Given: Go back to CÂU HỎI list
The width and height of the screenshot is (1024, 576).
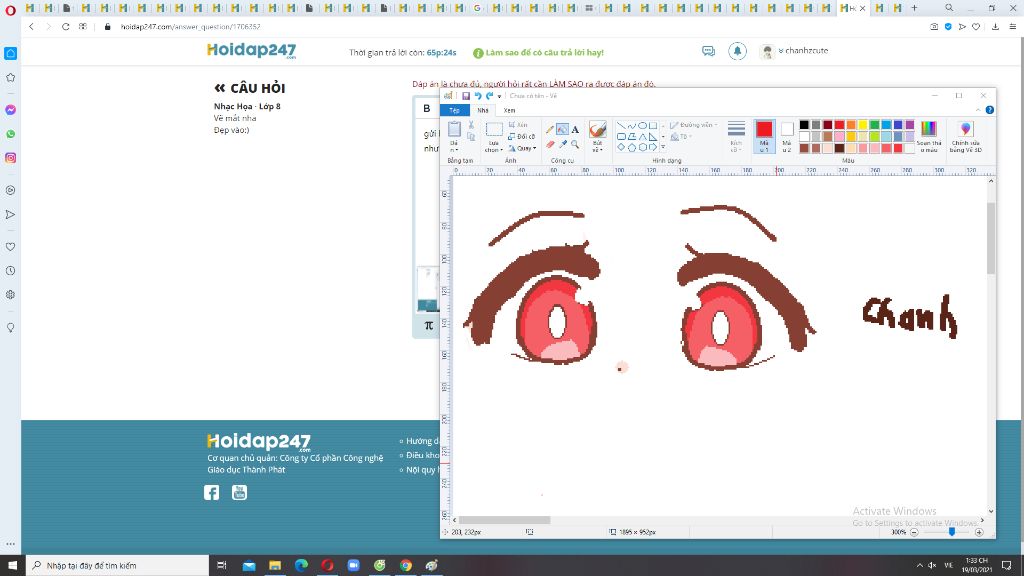Looking at the screenshot, I should point(249,88).
